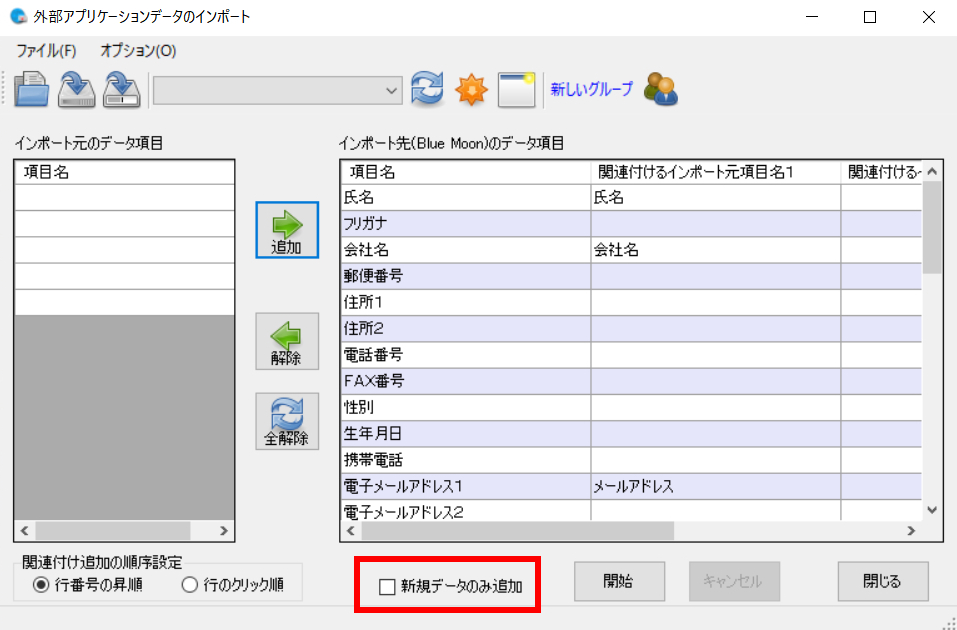The height and width of the screenshot is (630, 957).
Task: Click the 開始 button
Action: click(619, 581)
